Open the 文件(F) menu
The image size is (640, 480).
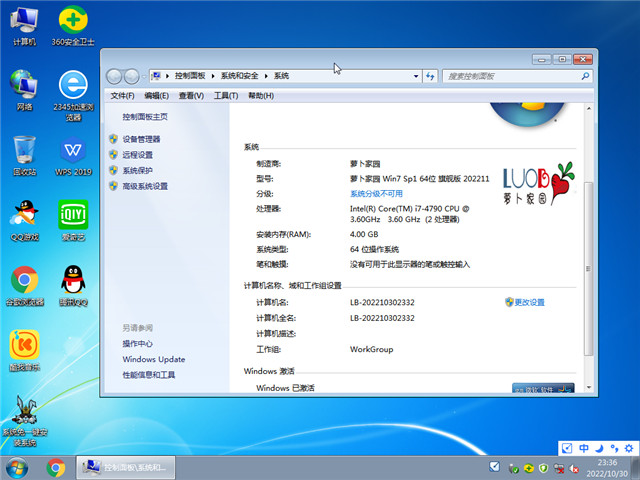coord(122,96)
